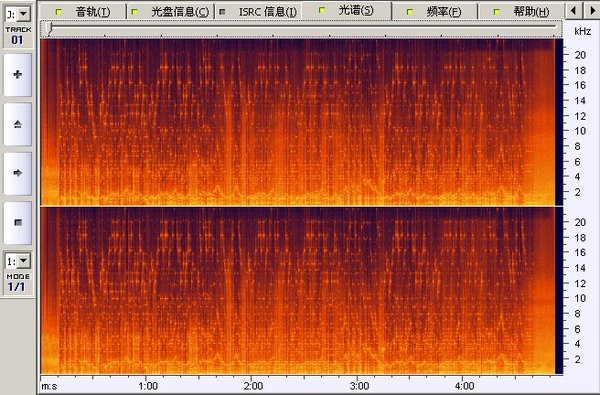The width and height of the screenshot is (600, 395).
Task: Switch to the 频率(F) tab
Action: 435,11
